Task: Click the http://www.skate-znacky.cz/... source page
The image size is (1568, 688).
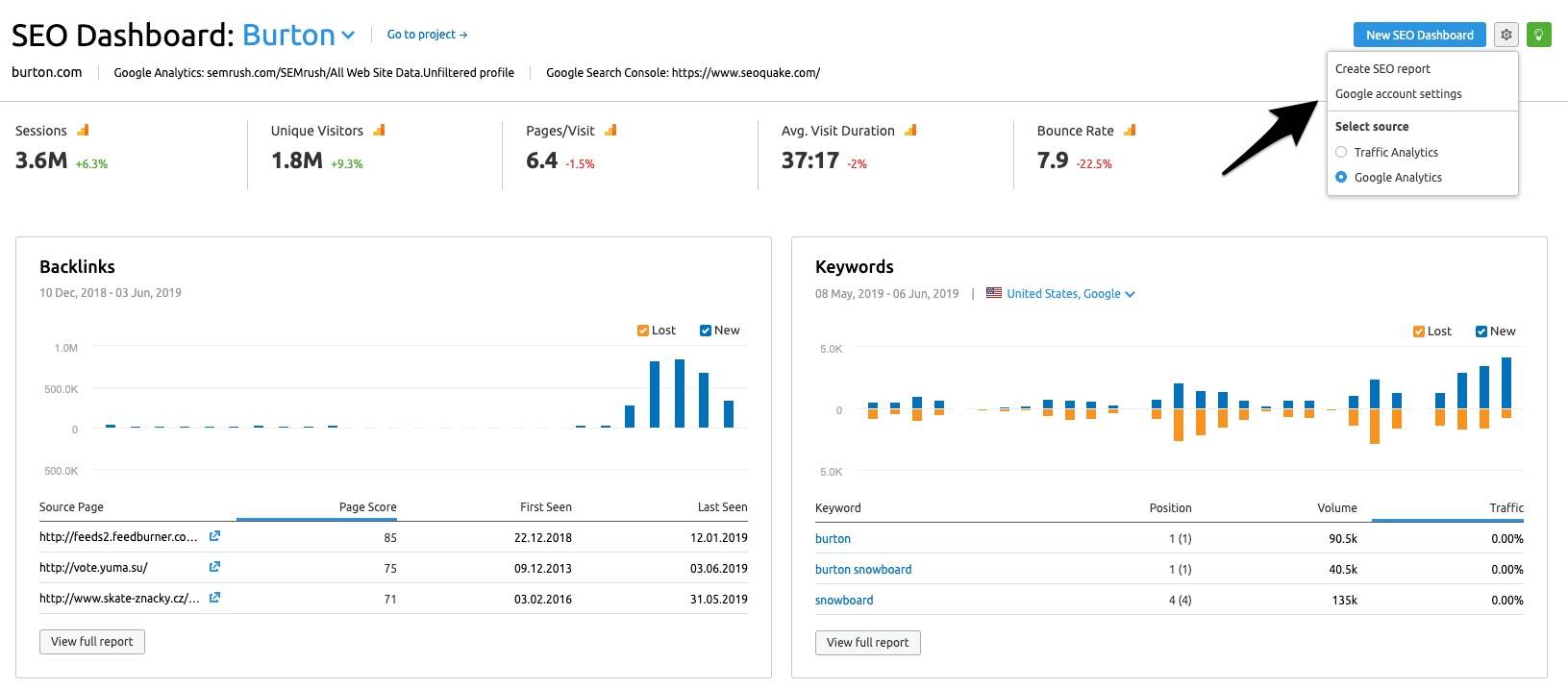Action: (119, 599)
